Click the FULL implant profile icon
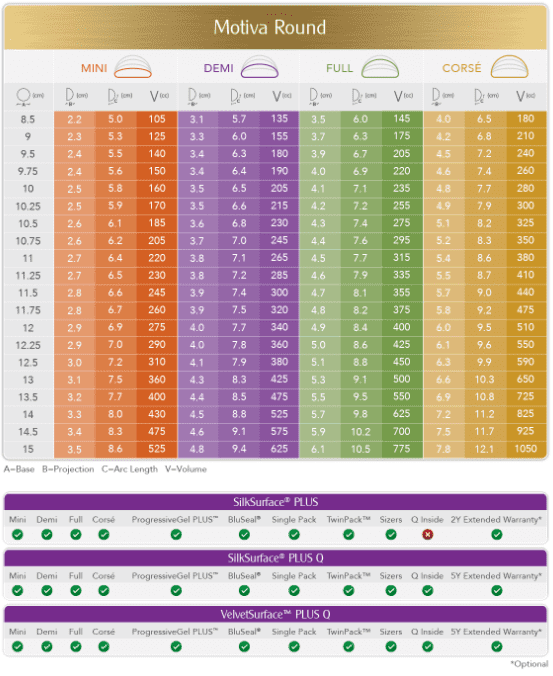The width and height of the screenshot is (553, 676). coord(380,67)
